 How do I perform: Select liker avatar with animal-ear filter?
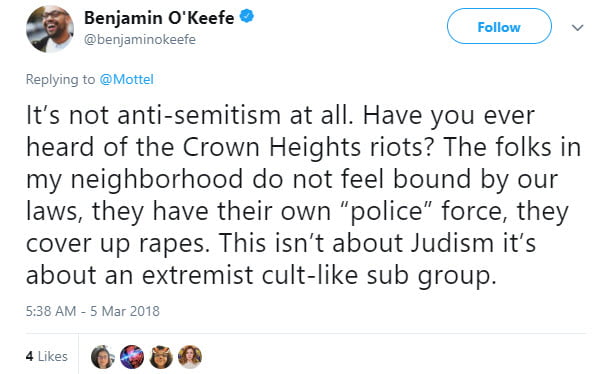point(161,357)
